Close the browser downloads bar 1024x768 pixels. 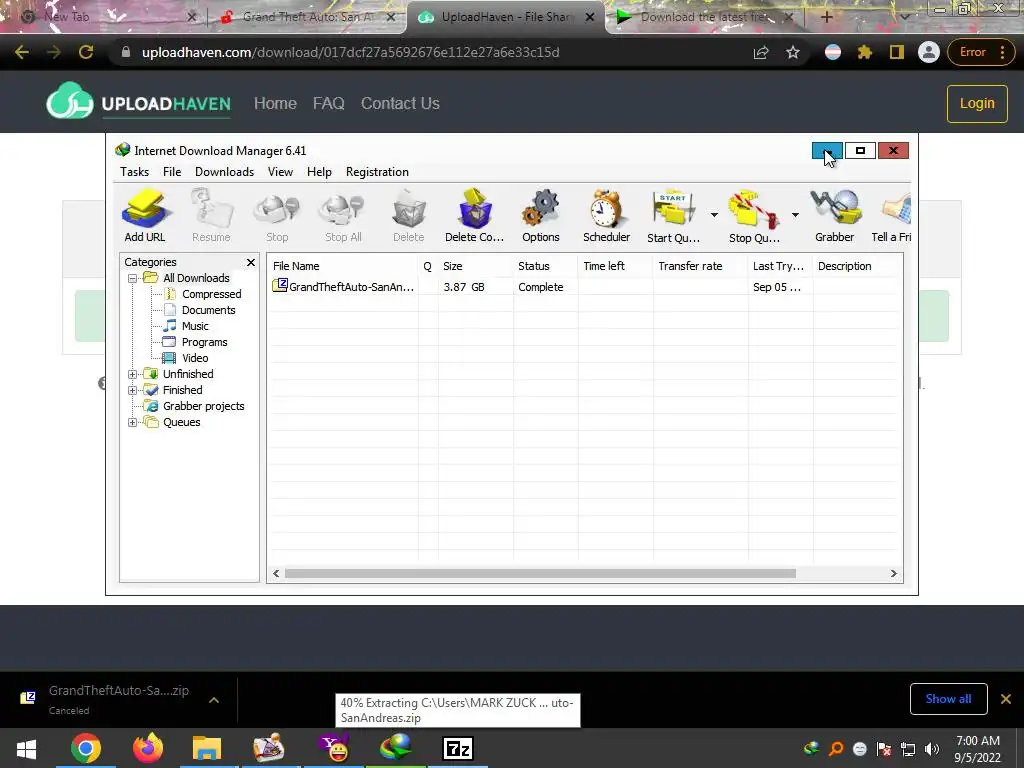coord(1006,699)
